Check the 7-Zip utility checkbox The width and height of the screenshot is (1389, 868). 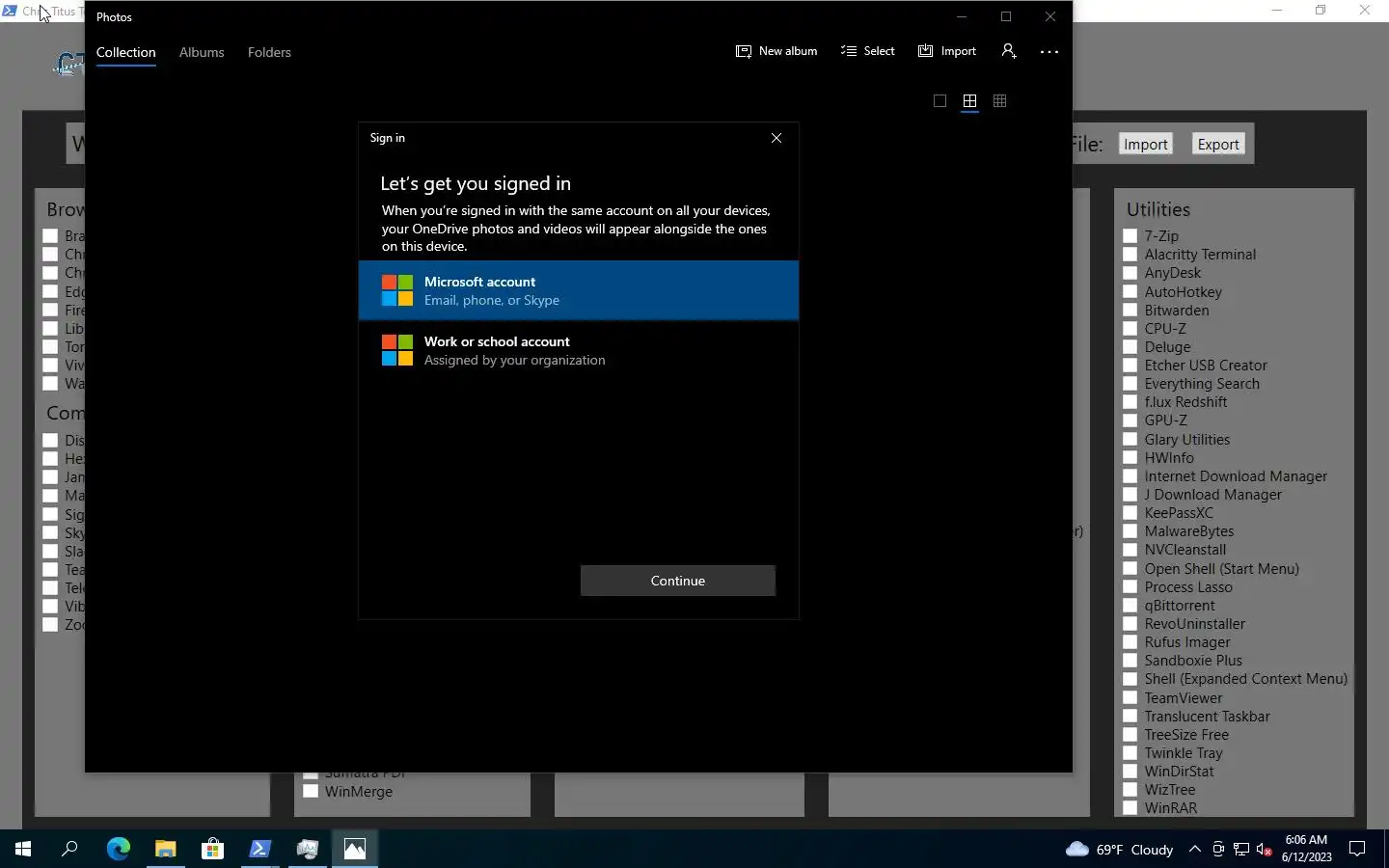click(x=1130, y=235)
